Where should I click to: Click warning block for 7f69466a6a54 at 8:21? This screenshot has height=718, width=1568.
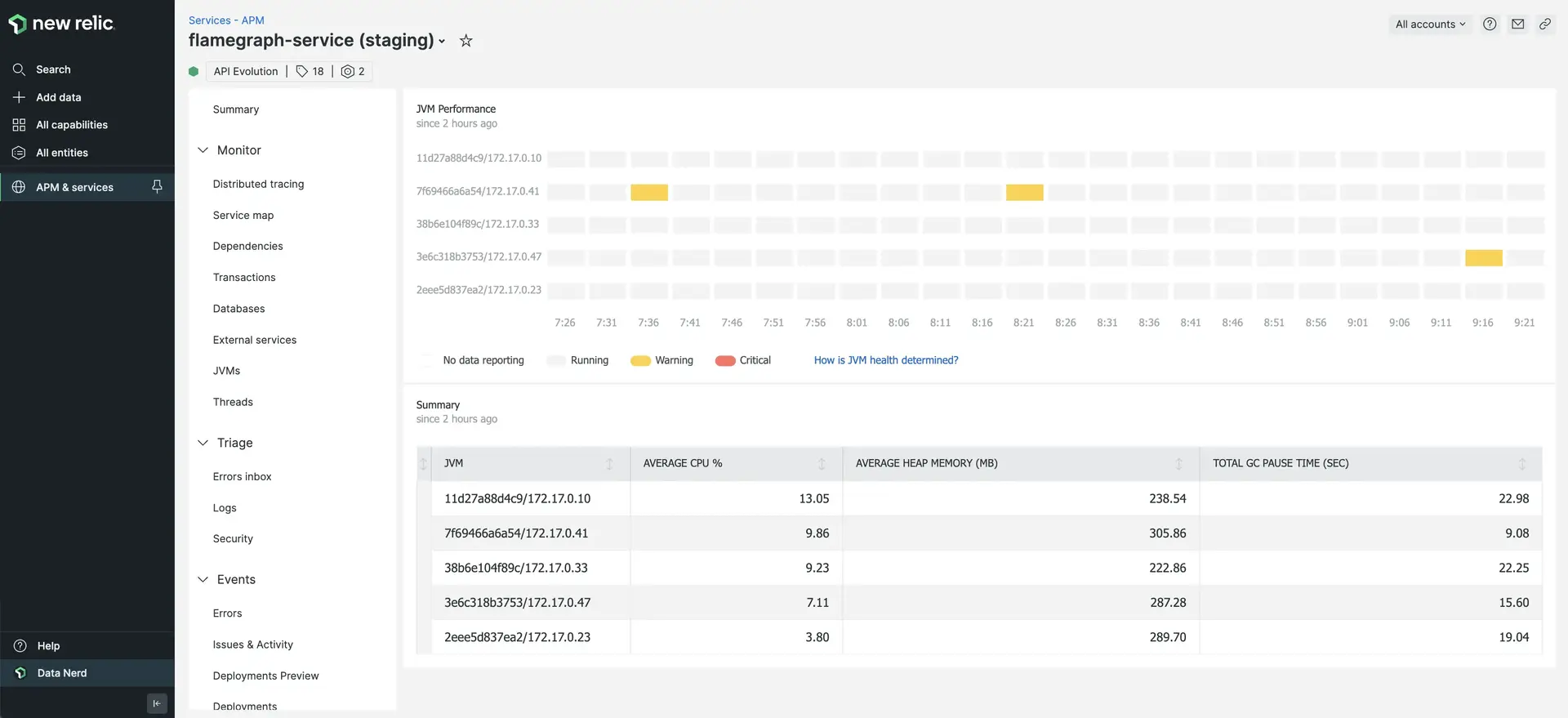click(x=1024, y=192)
